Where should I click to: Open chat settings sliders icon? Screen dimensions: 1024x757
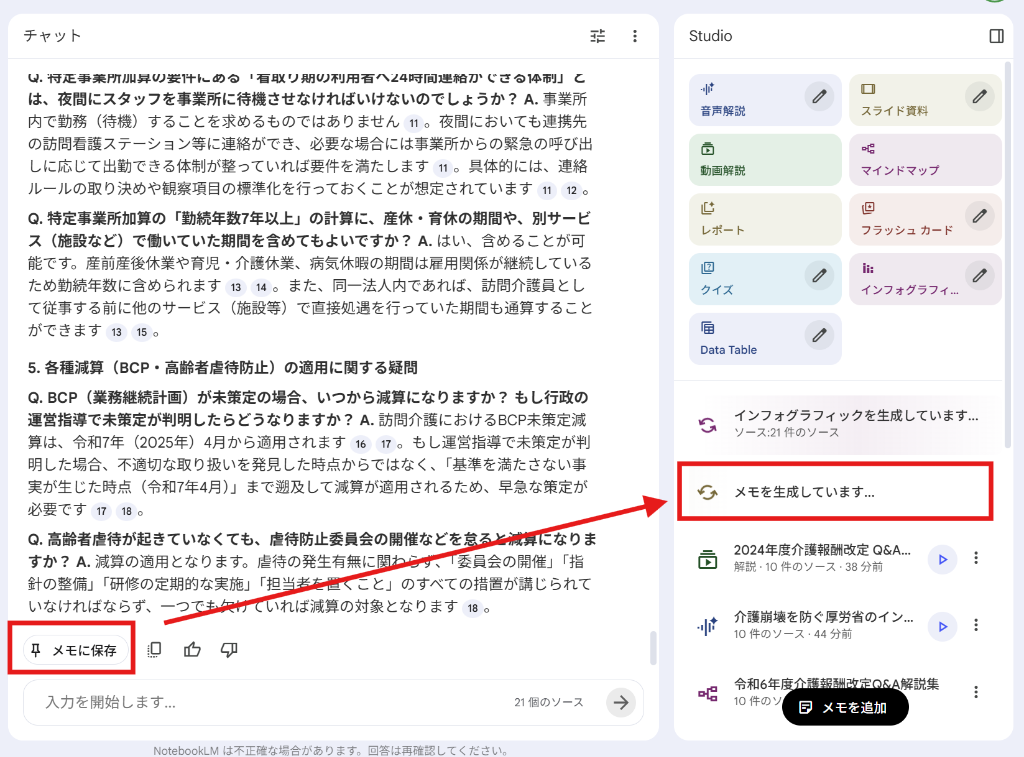pyautogui.click(x=598, y=36)
